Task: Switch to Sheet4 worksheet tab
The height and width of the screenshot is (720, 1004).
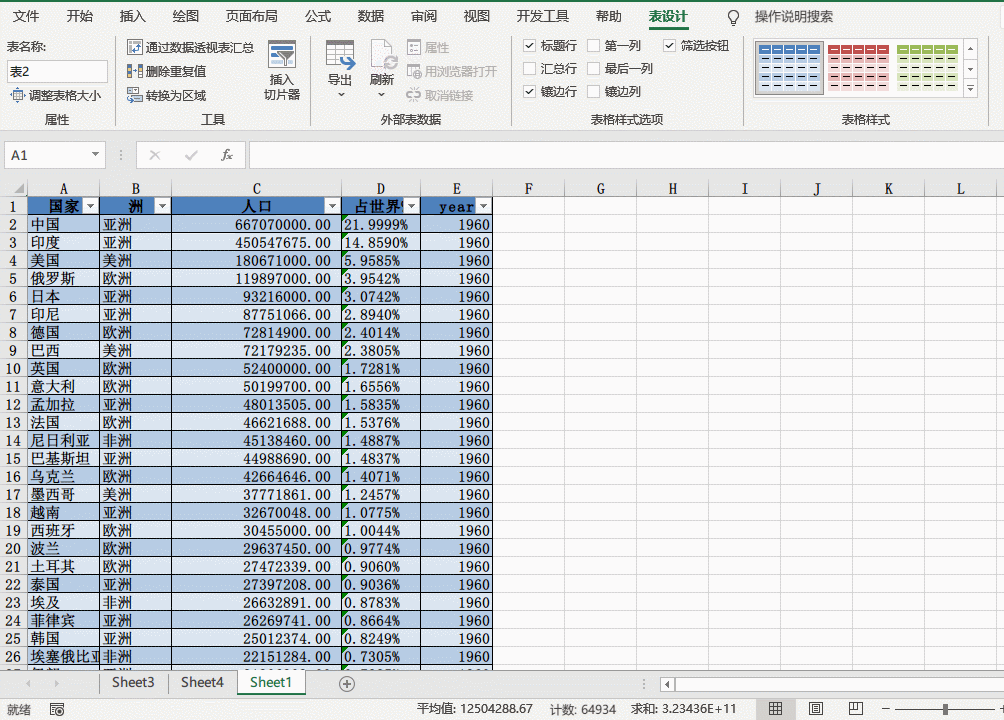Action: [202, 682]
